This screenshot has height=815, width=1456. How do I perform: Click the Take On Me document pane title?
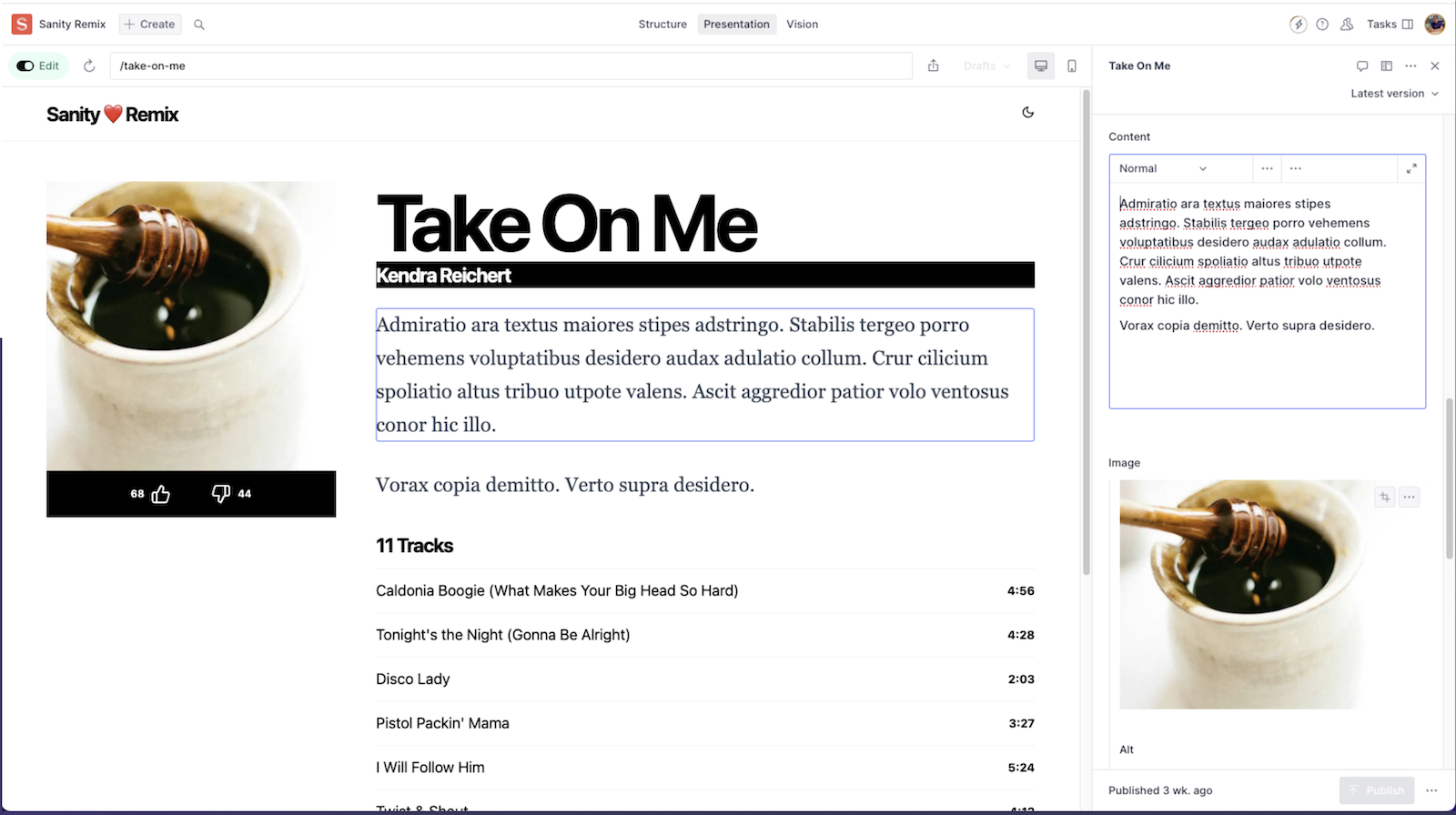pos(1139,65)
